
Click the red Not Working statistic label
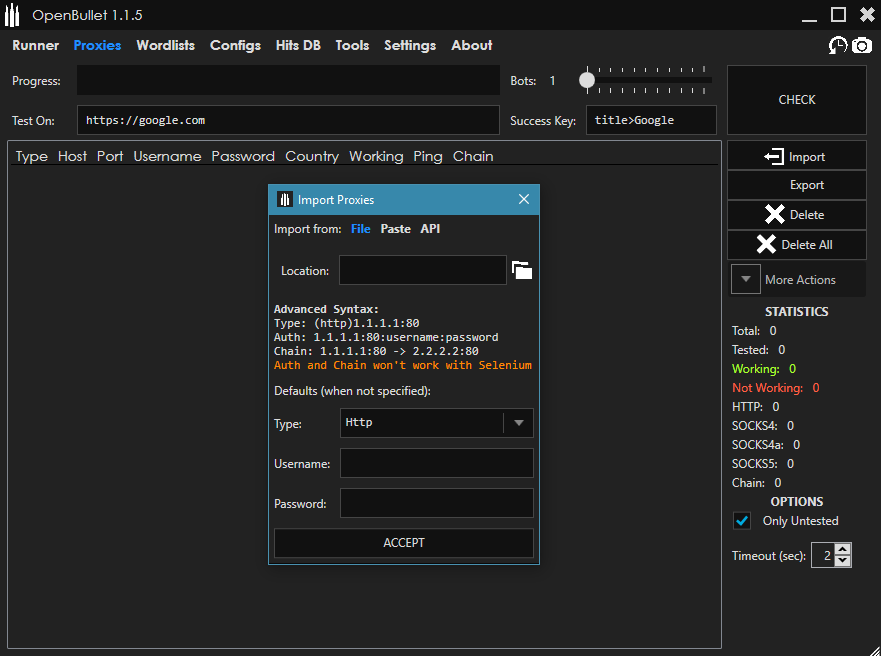[767, 388]
